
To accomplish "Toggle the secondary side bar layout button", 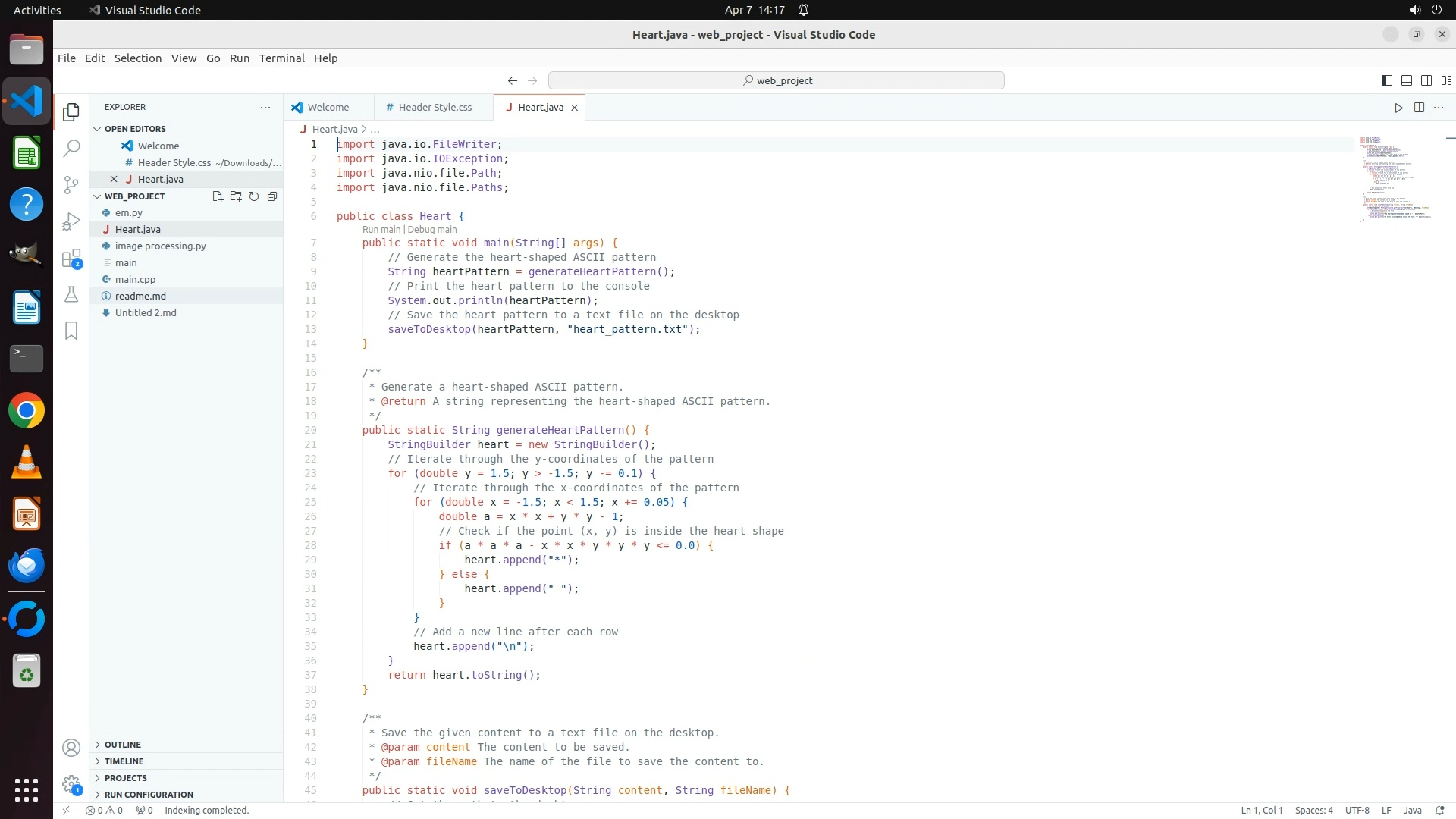I will tap(1426, 80).
